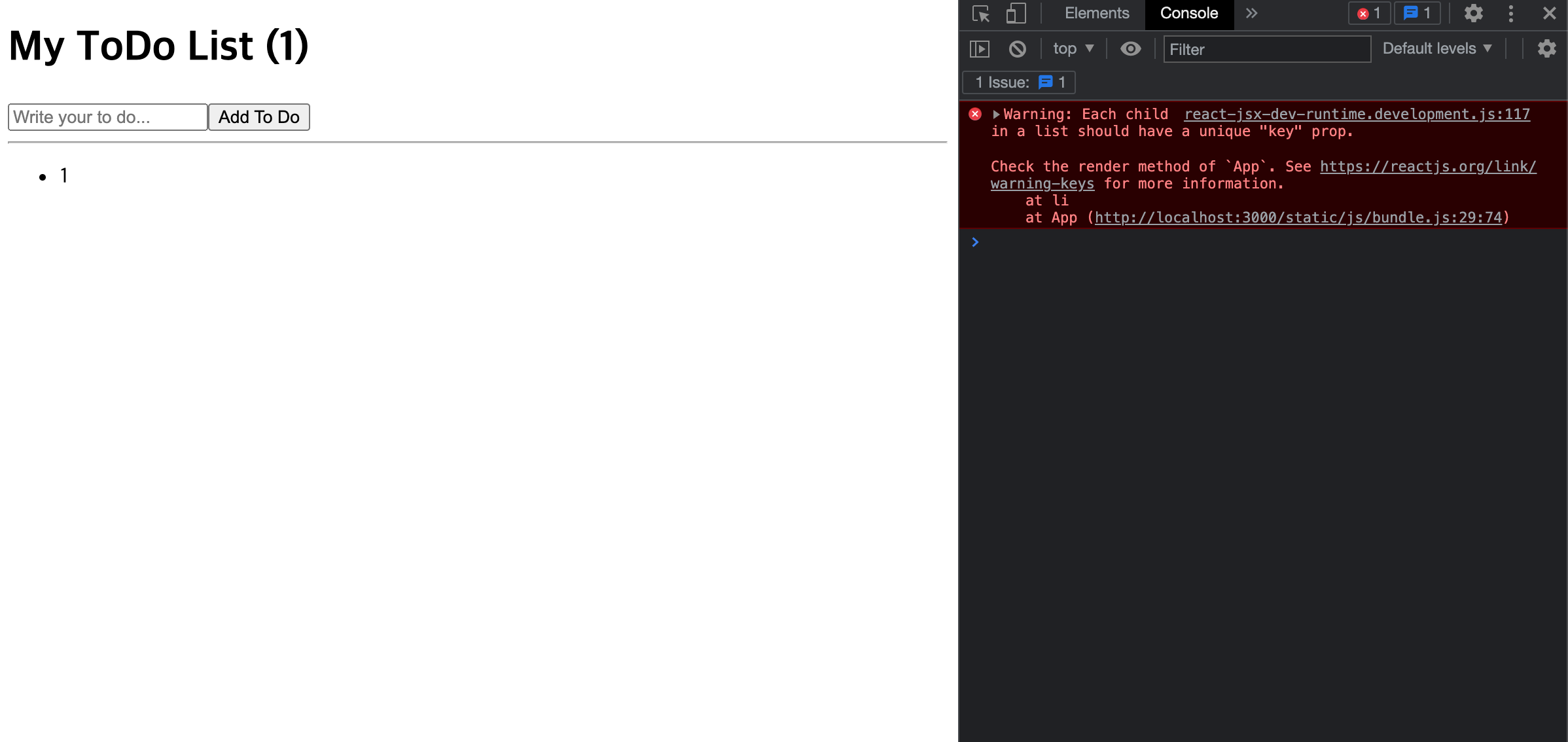Screen dimensions: 1568x742
Task: Activate the inspect element picker icon
Action: (980, 14)
